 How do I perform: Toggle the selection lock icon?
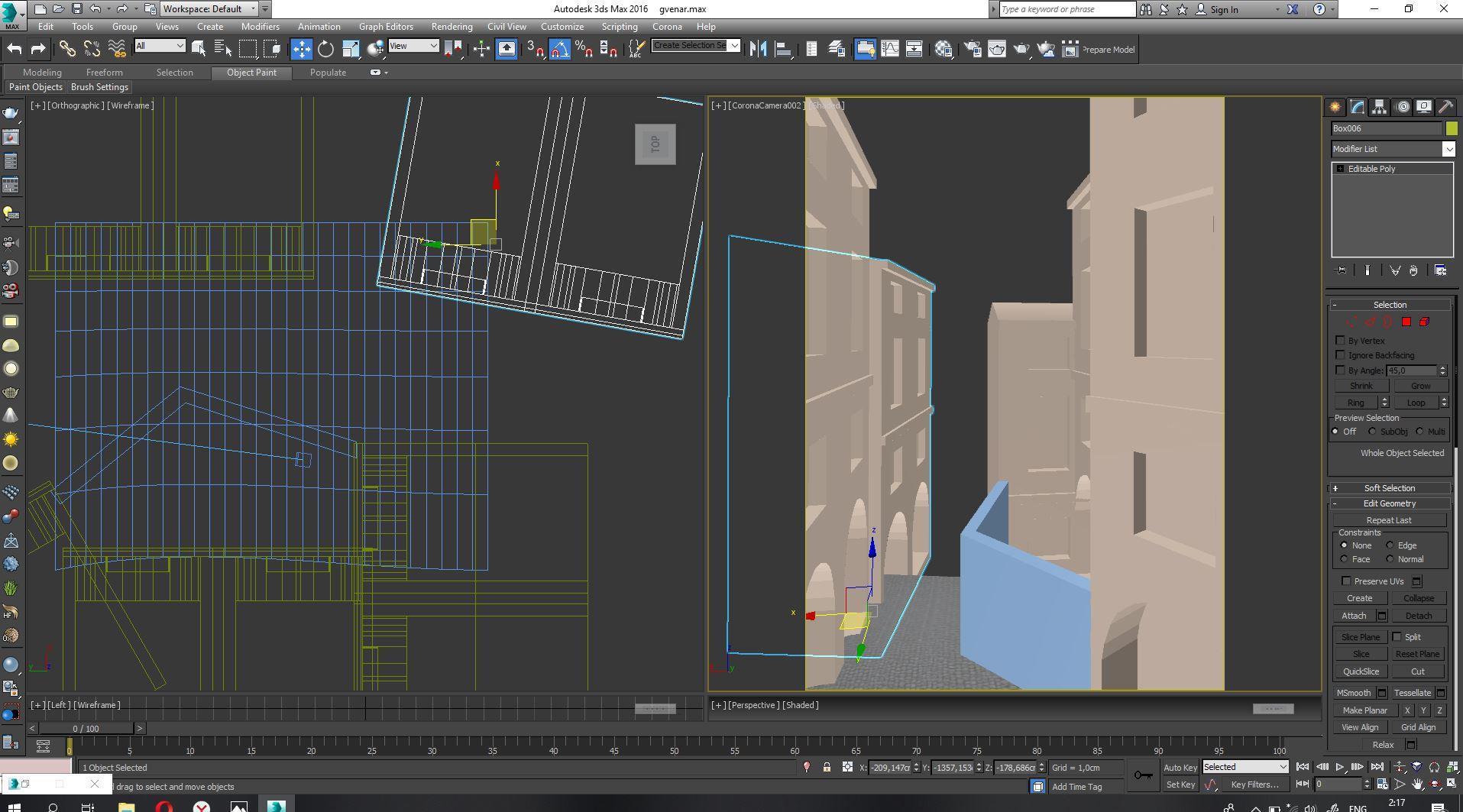827,767
